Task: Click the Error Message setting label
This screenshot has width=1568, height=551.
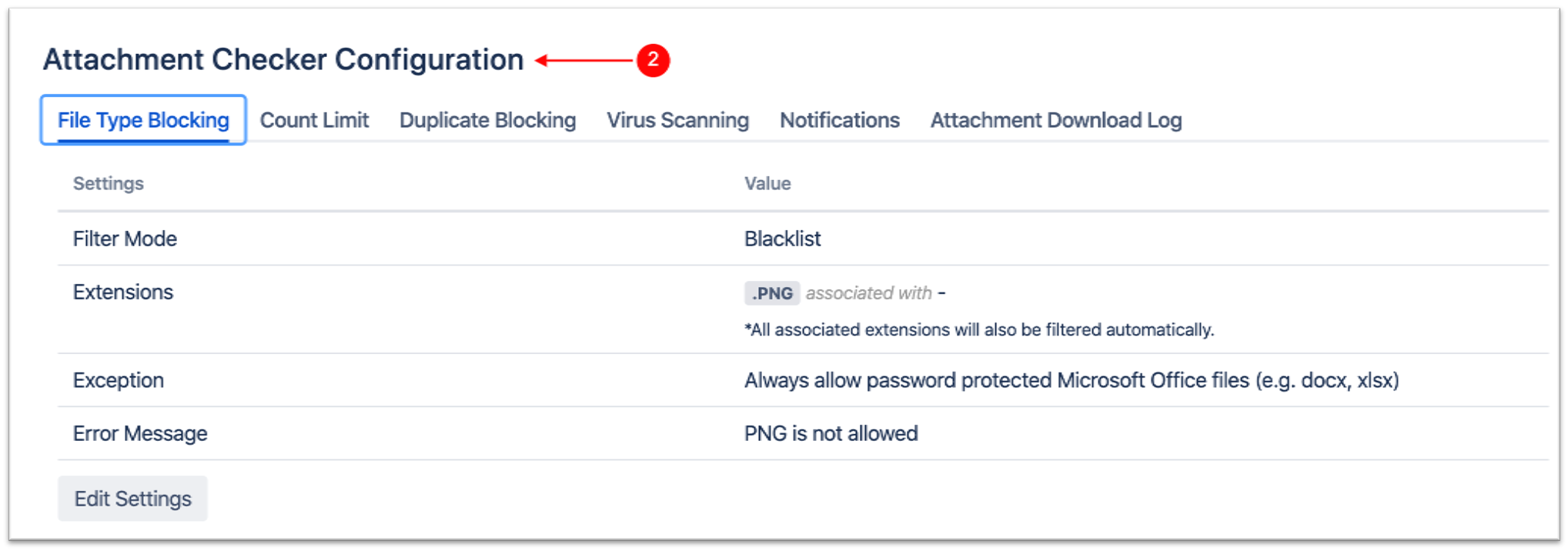Action: coord(140,433)
